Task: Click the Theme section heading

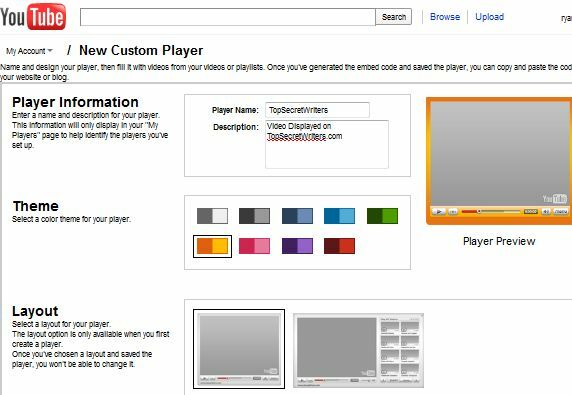Action: [36, 206]
